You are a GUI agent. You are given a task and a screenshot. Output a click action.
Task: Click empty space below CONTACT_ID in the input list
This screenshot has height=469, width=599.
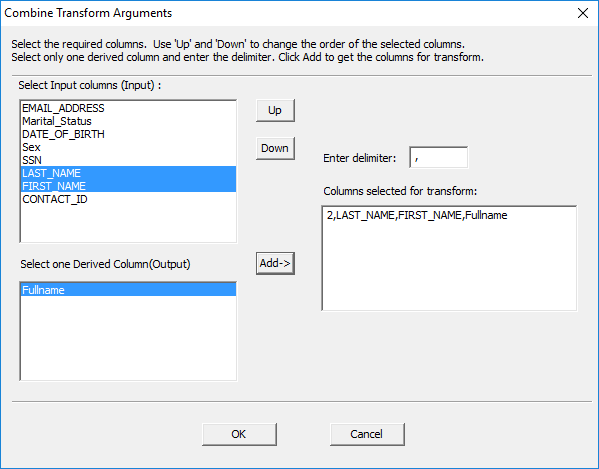128,223
